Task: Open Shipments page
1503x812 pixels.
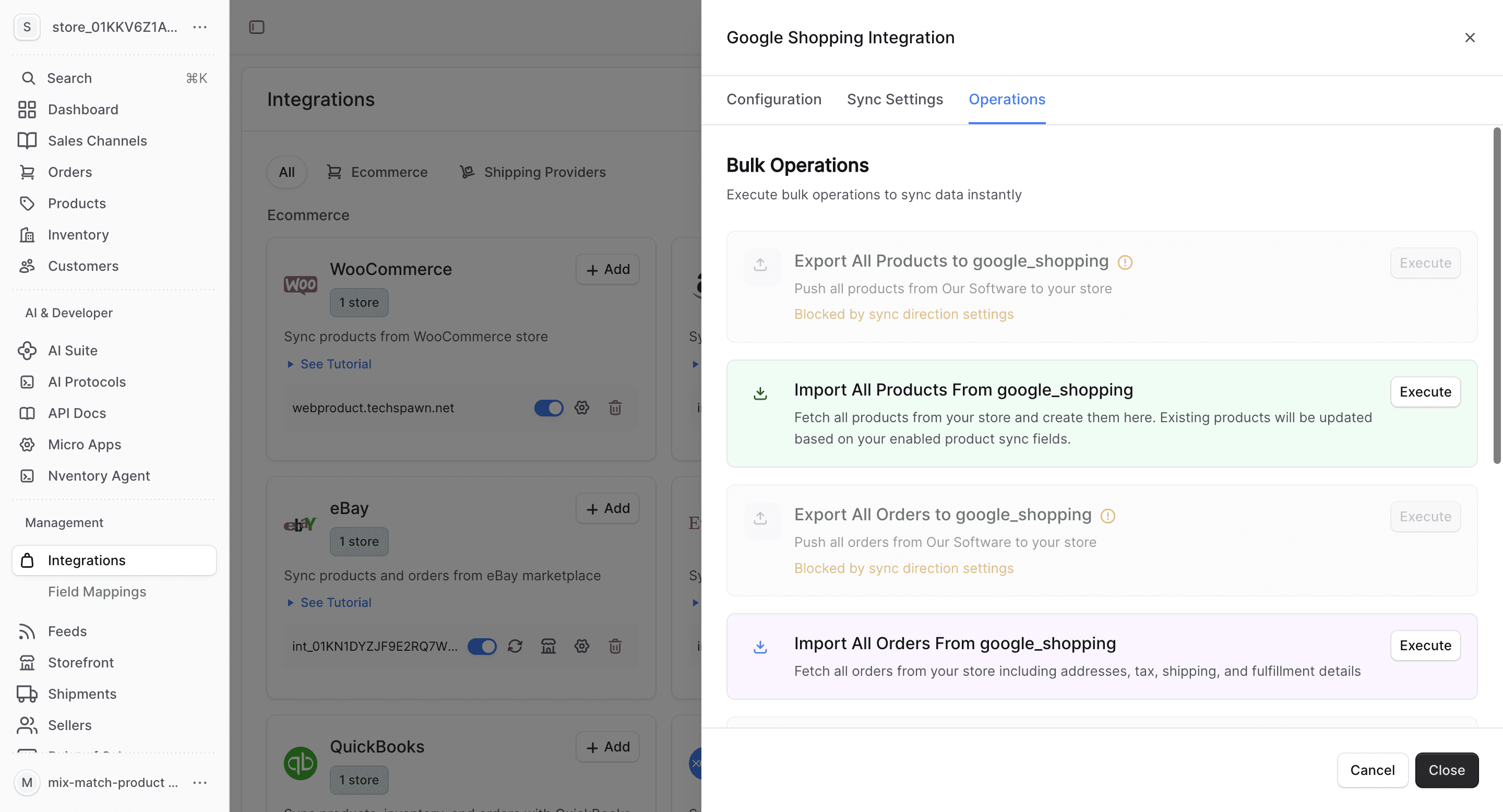Action: pos(114,694)
